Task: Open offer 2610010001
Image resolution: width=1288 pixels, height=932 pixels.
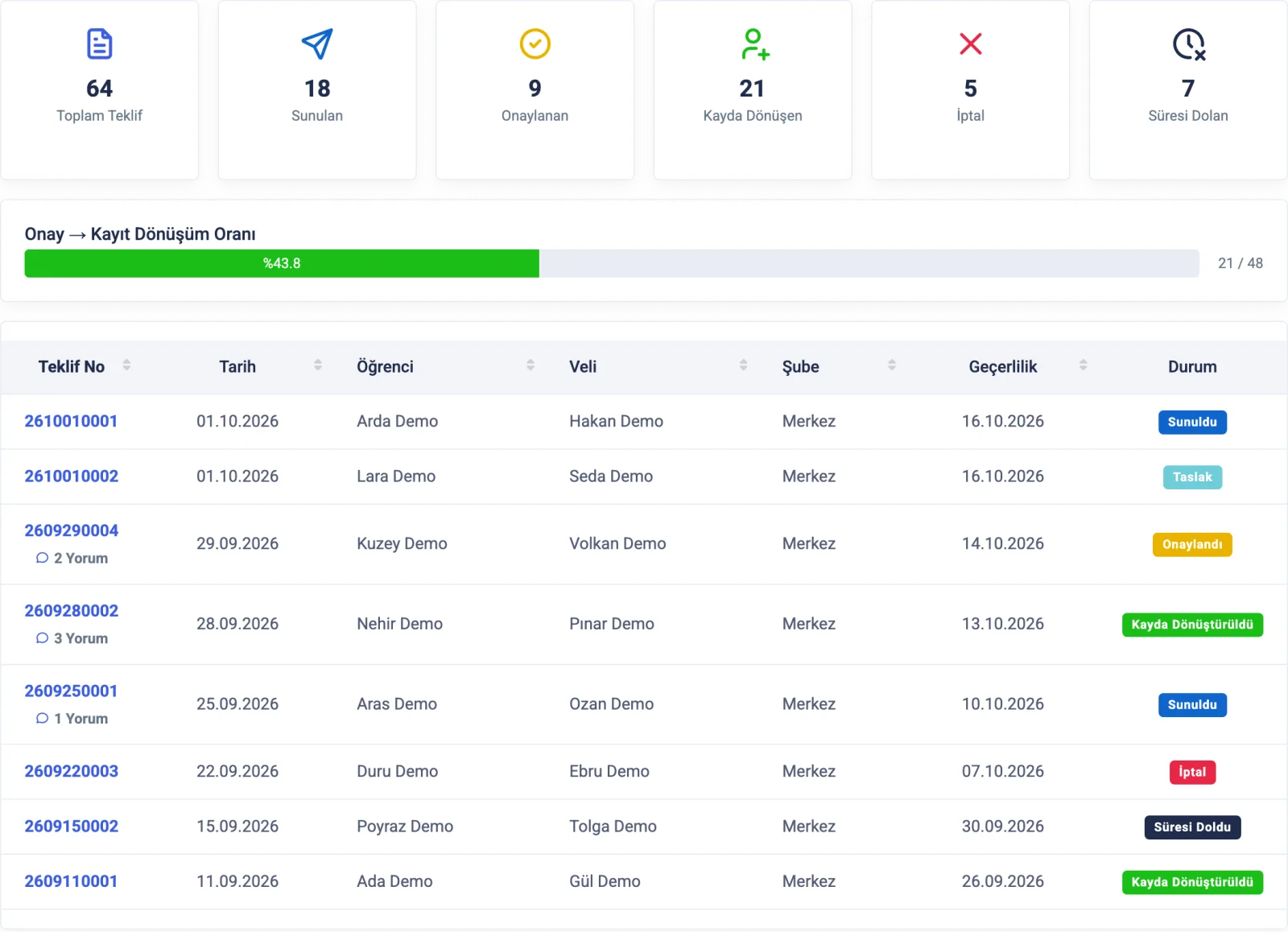Action: (x=71, y=421)
